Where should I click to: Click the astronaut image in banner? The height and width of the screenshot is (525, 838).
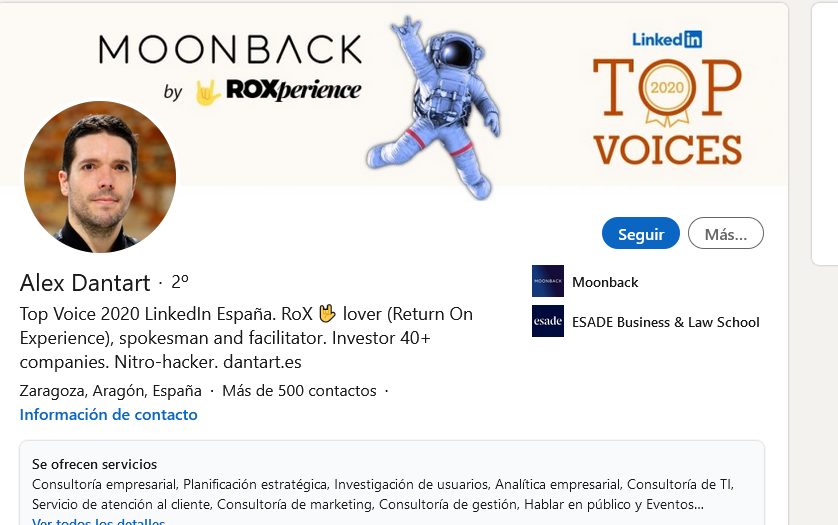[x=433, y=107]
